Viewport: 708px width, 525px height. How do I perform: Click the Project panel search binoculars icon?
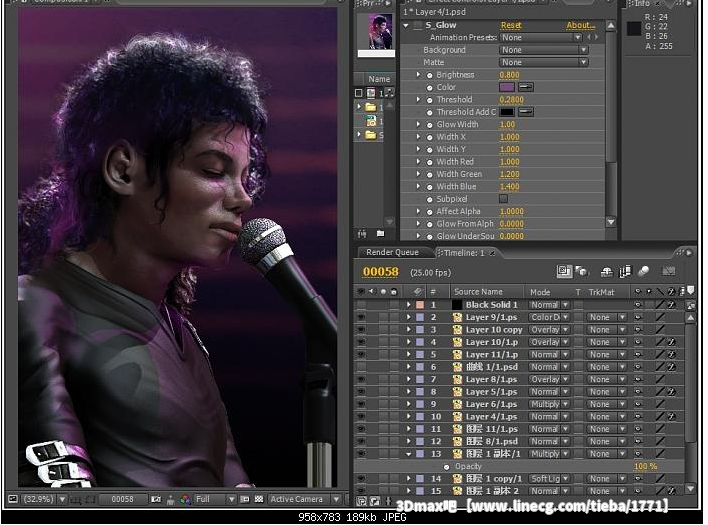point(362,233)
